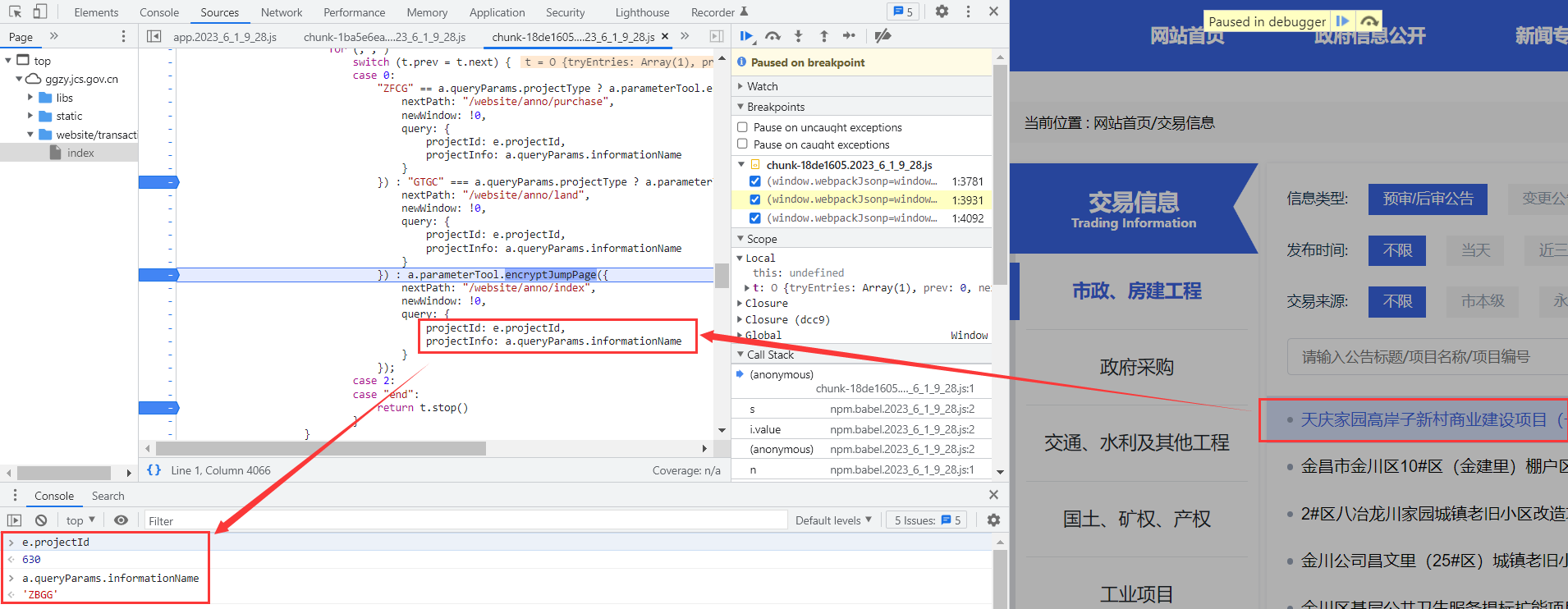Resume script execution in debugger toolbar
The height and width of the screenshot is (609, 1568).
(x=745, y=36)
